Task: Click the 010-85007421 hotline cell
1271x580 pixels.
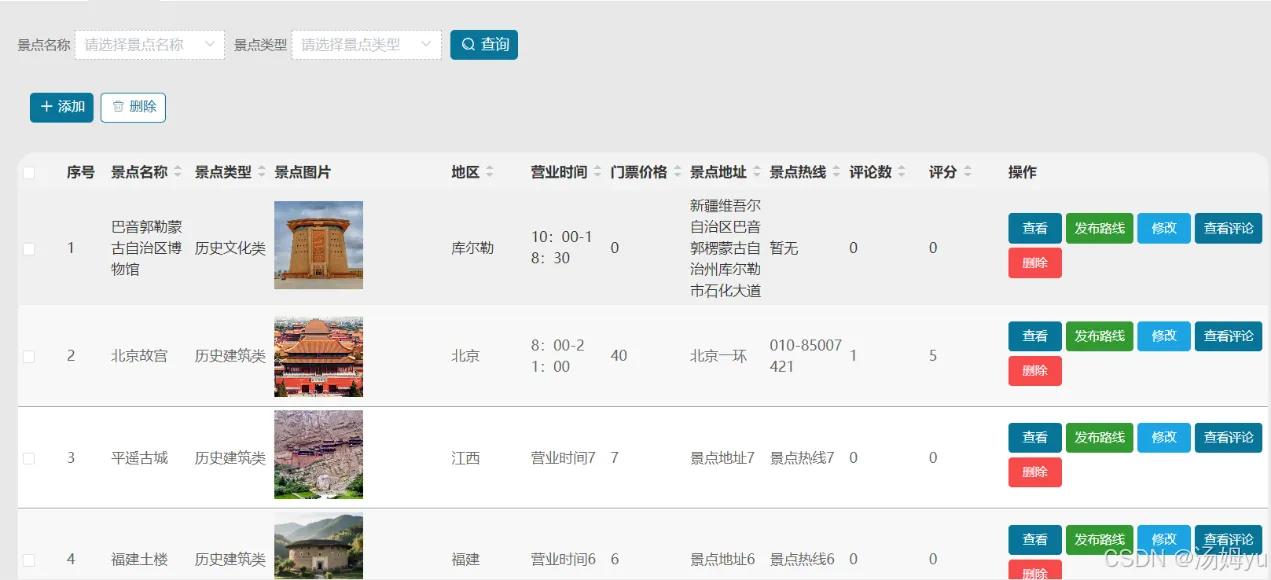Action: tap(806, 356)
